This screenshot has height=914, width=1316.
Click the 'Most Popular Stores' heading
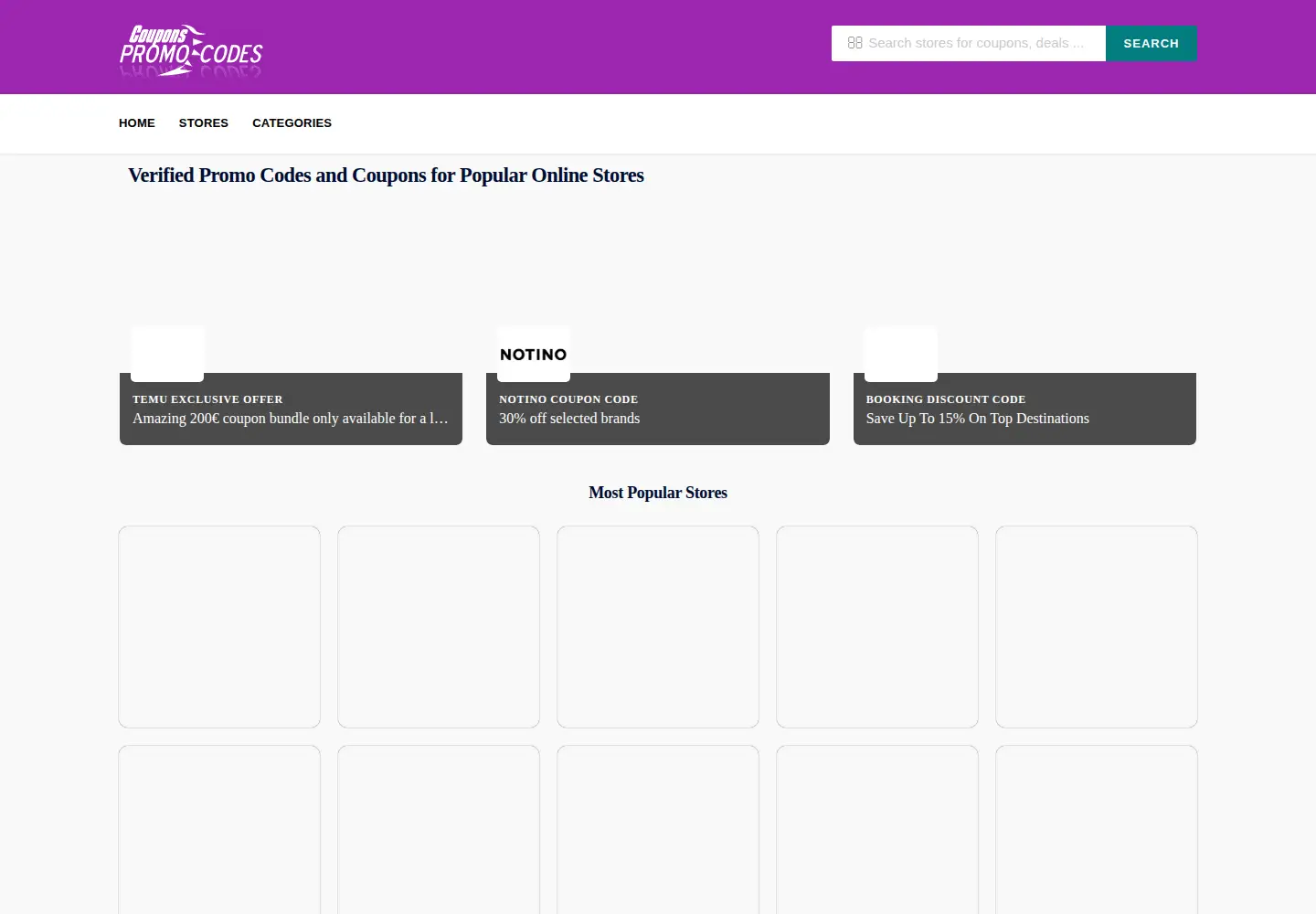pyautogui.click(x=658, y=493)
